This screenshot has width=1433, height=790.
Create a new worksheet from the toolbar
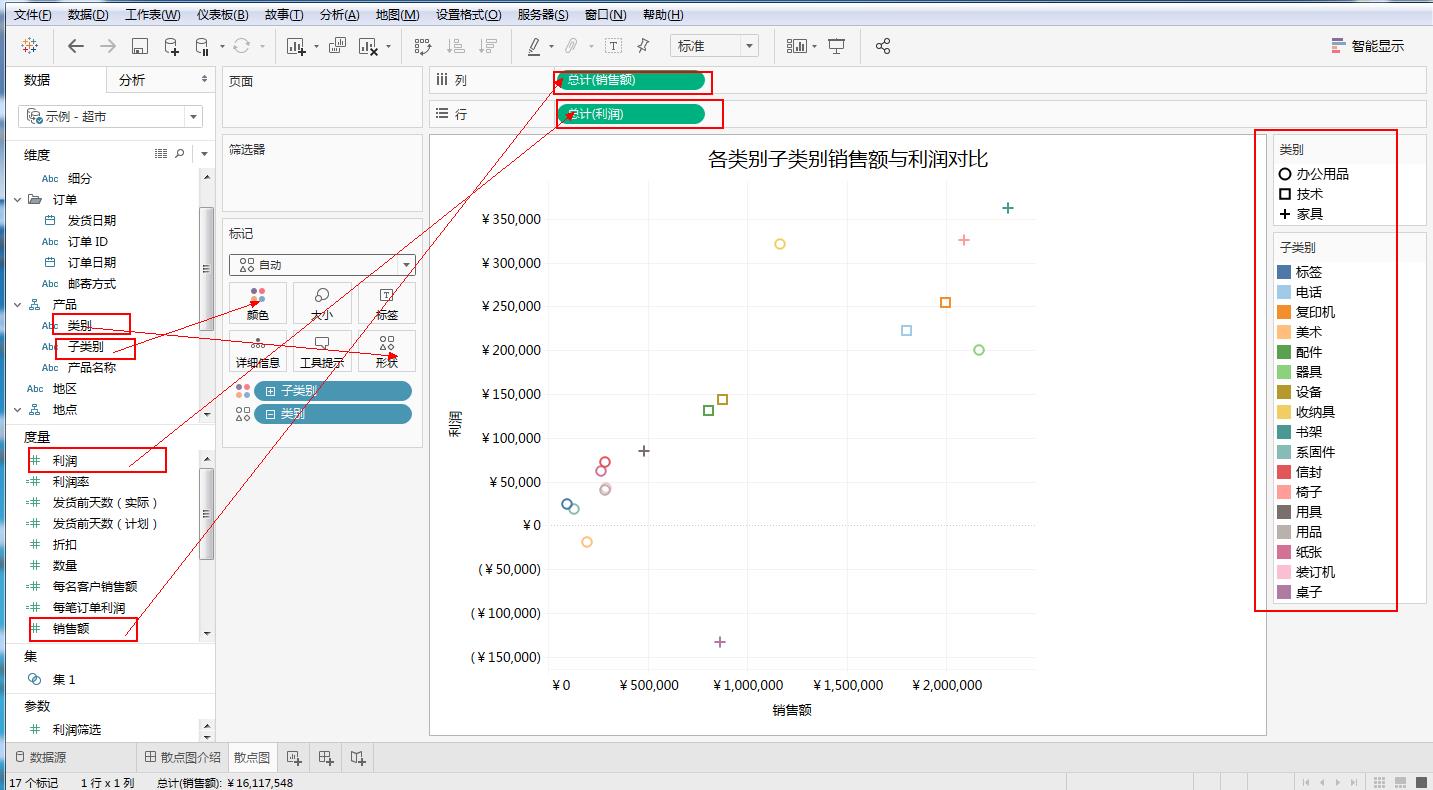point(296,46)
